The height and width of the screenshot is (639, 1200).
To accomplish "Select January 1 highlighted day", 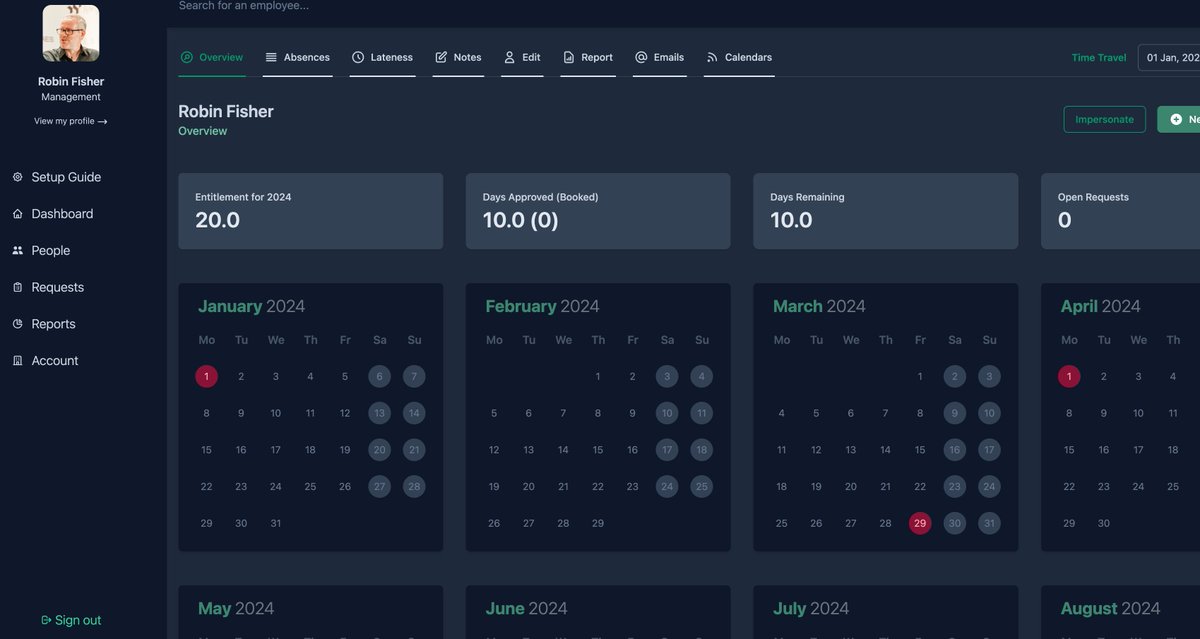I will pos(206,377).
